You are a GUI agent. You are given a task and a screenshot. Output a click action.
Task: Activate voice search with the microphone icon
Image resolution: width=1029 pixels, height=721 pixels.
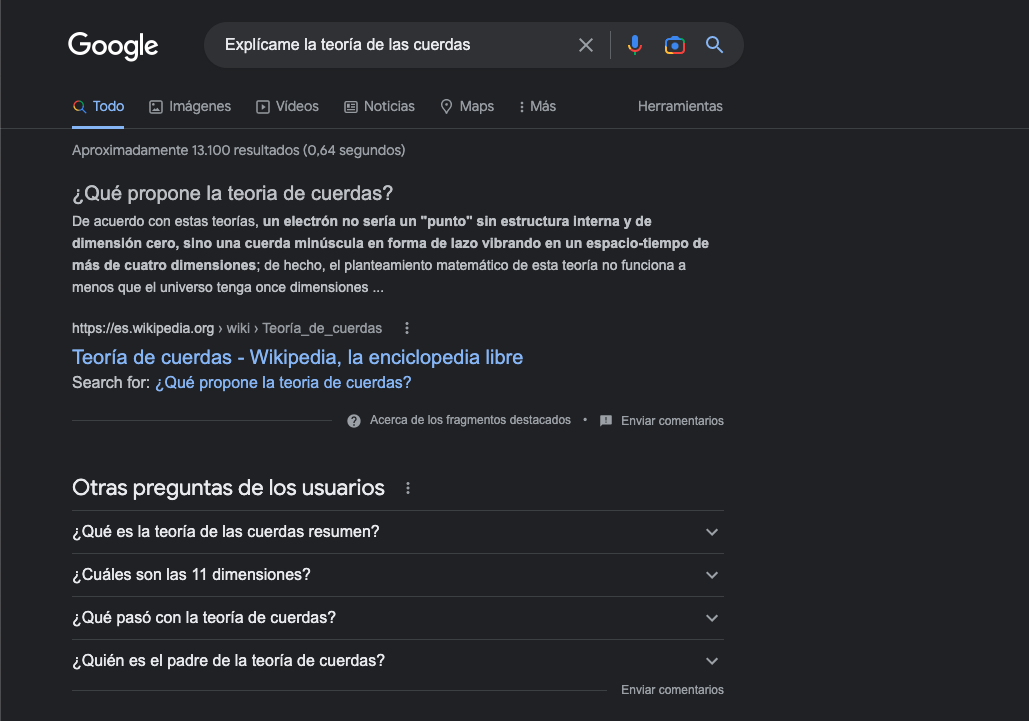pyautogui.click(x=635, y=45)
